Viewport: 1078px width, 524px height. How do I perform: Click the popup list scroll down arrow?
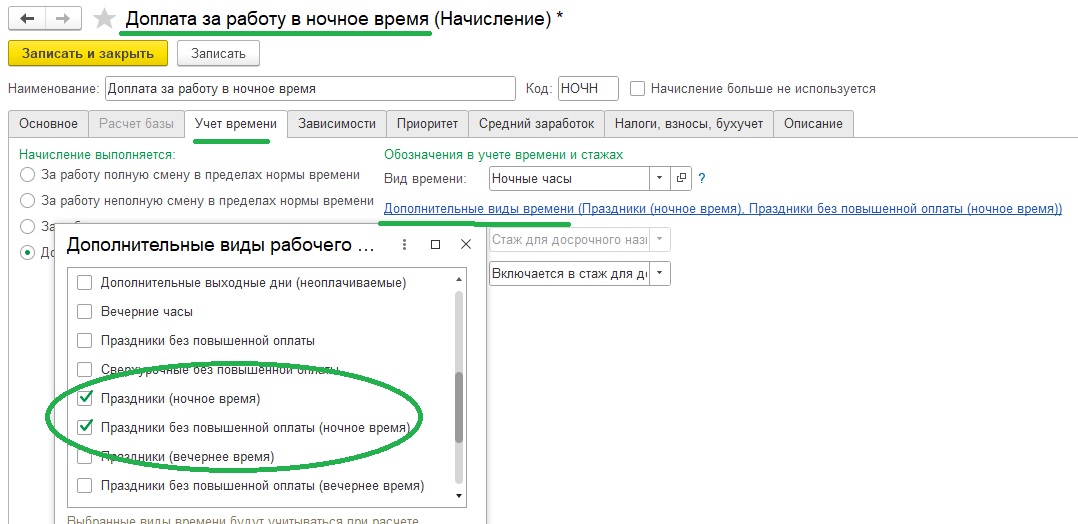click(x=459, y=496)
